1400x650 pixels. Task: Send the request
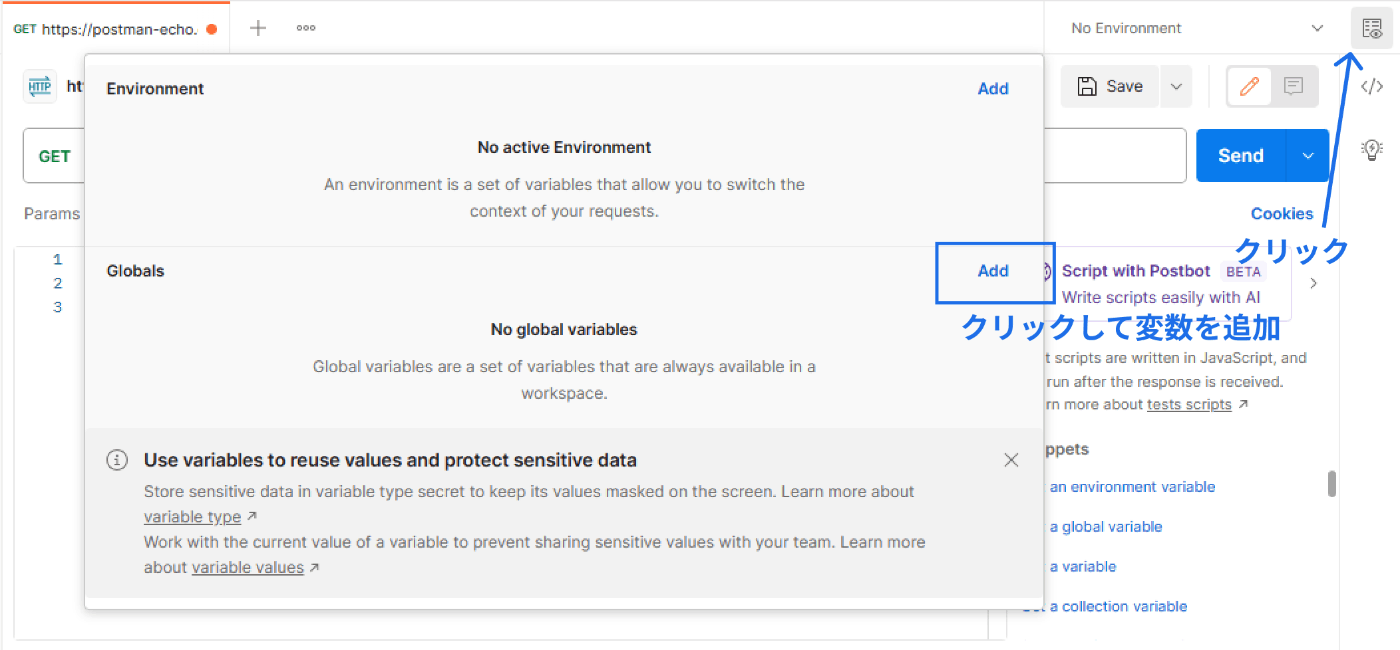(1242, 156)
